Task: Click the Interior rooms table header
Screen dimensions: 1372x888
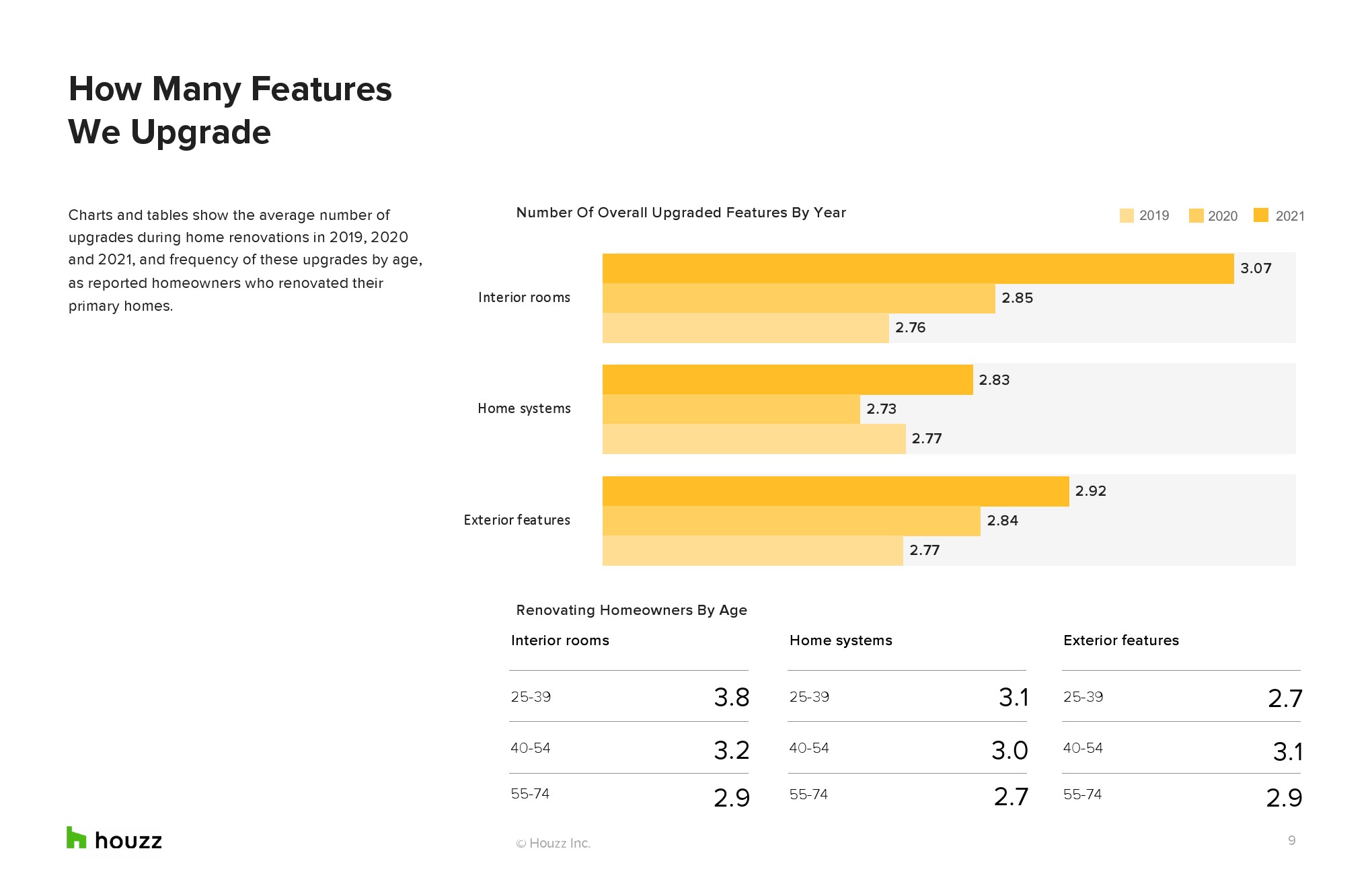Action: point(560,640)
